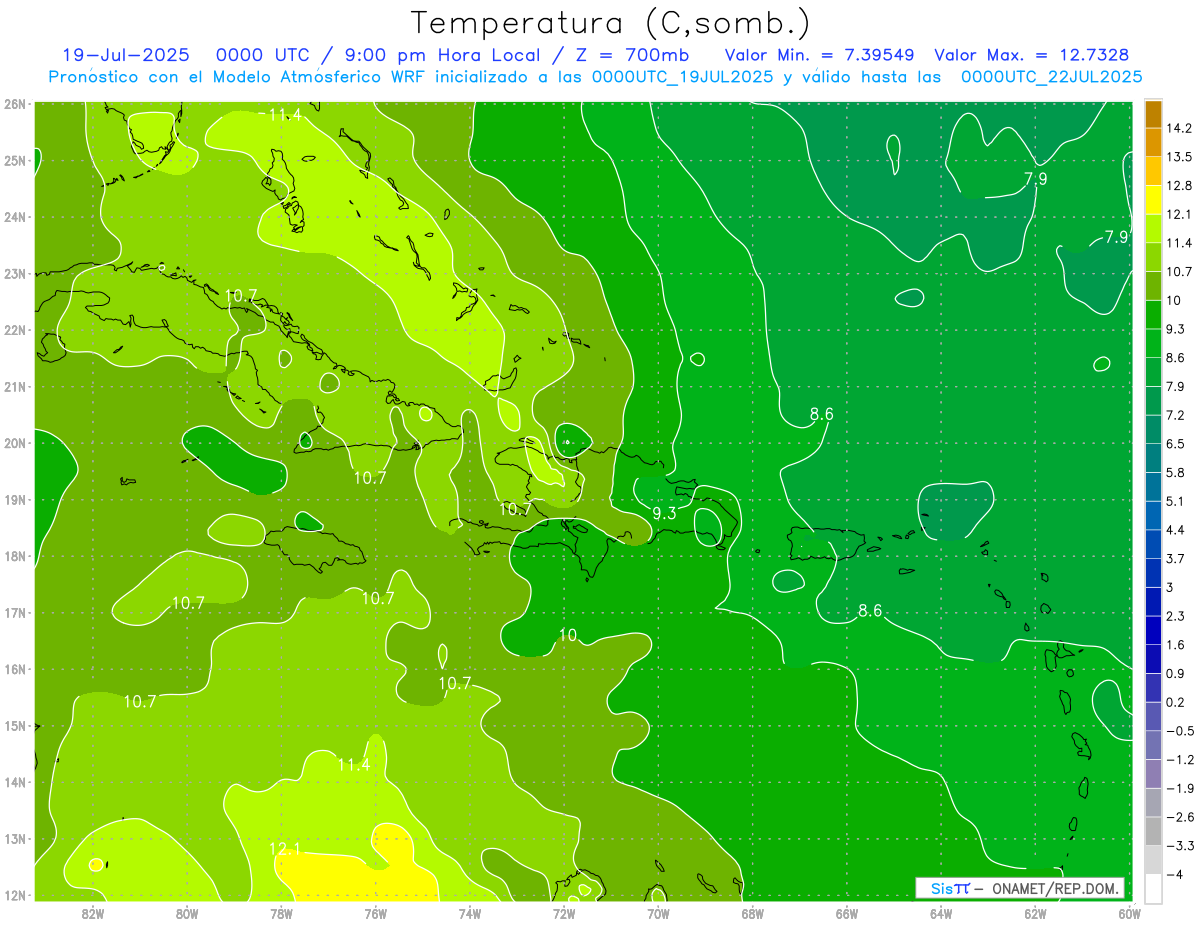The width and height of the screenshot is (1200, 927).
Task: Click the 62W longitude axis label
Action: [x=1035, y=913]
